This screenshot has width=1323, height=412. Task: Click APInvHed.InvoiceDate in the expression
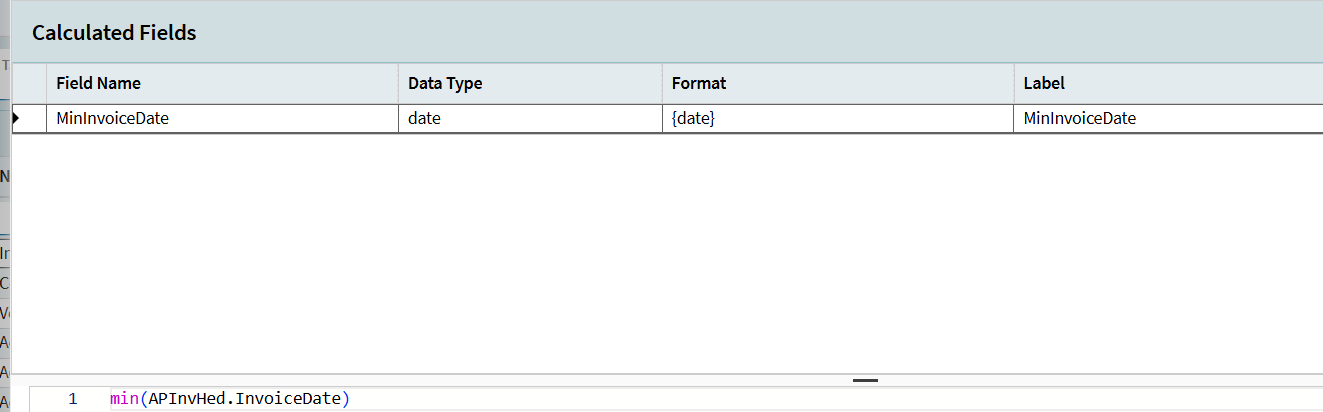coord(244,399)
